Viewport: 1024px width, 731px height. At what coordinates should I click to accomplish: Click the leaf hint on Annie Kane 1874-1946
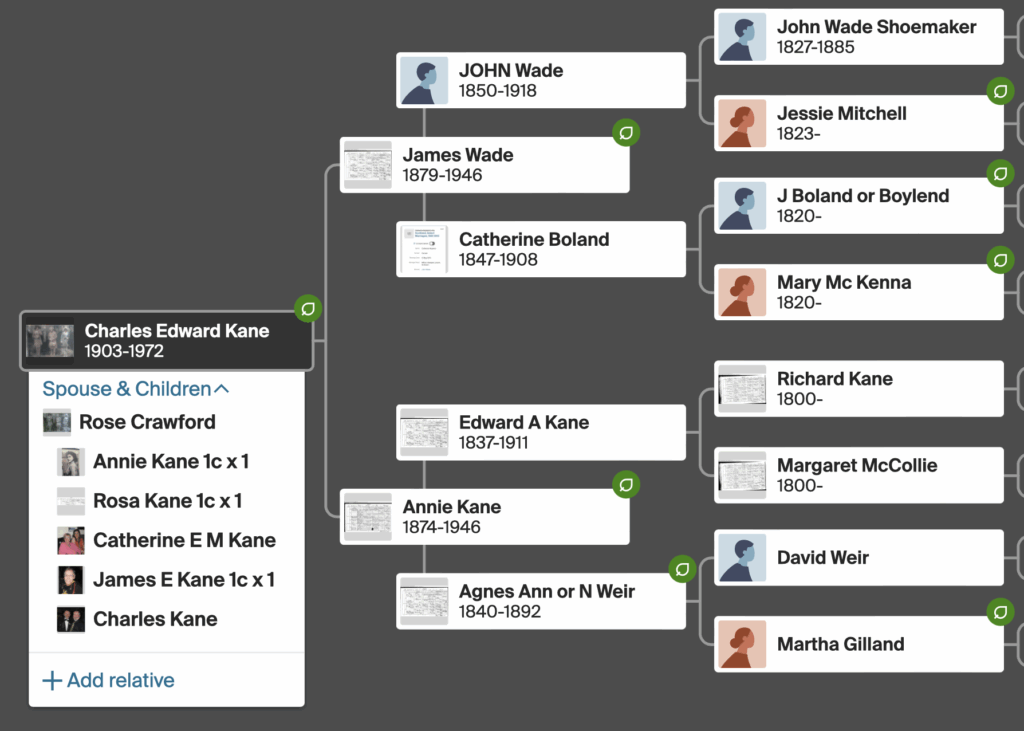click(x=626, y=485)
